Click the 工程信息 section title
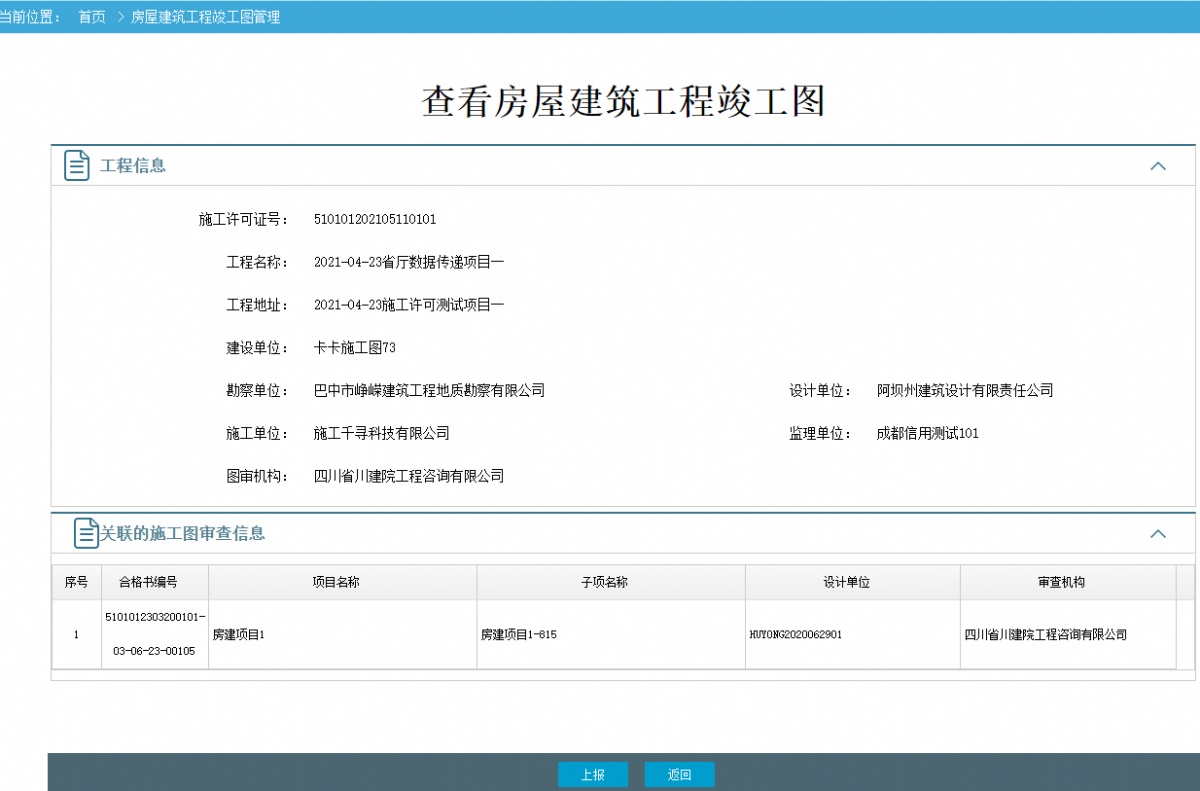This screenshot has width=1200, height=791. click(133, 166)
